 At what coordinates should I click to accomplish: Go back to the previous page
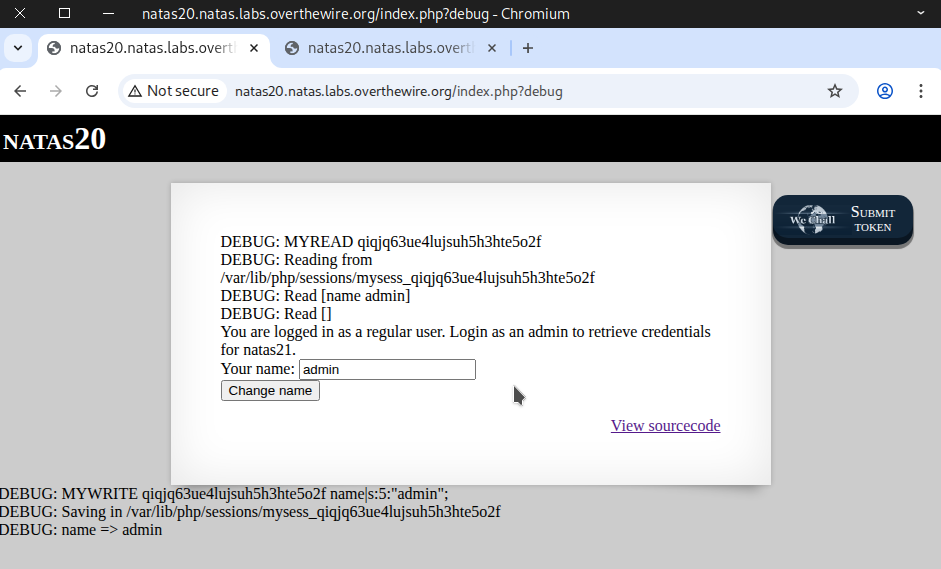point(20,91)
